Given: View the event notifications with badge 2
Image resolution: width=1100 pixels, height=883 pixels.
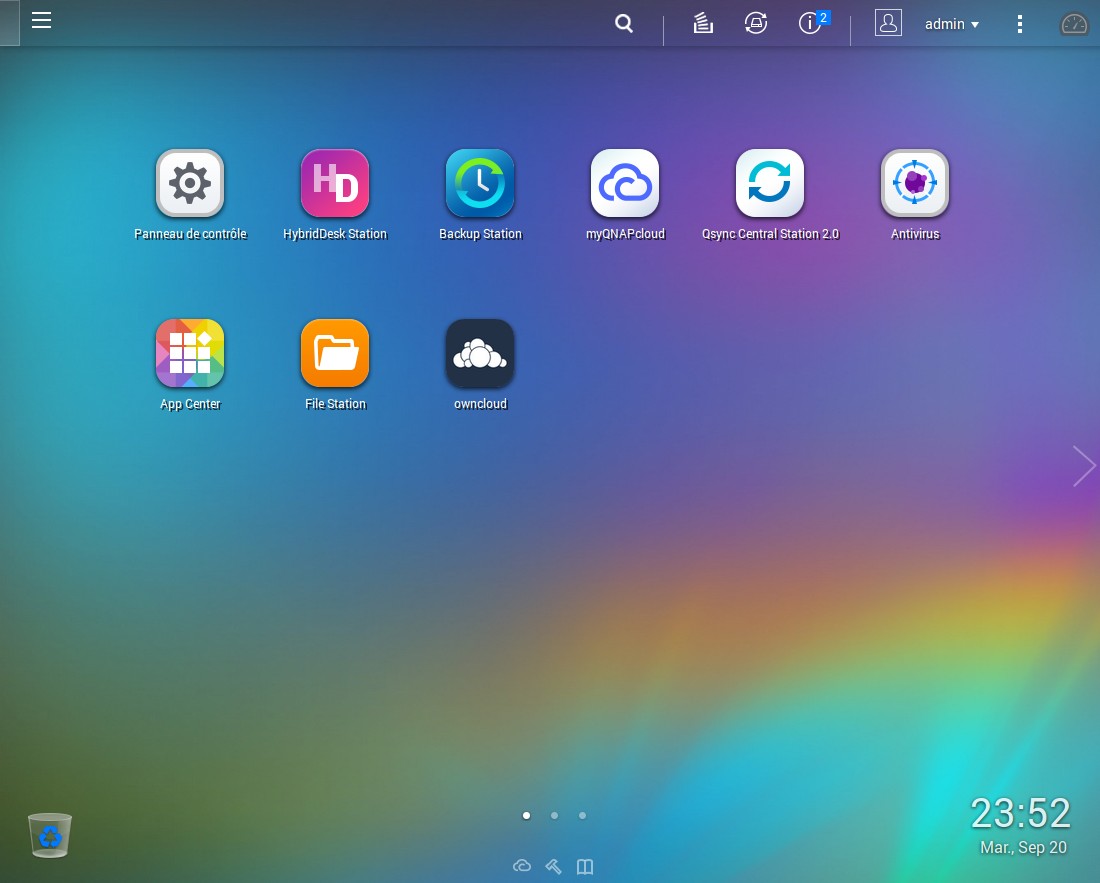Looking at the screenshot, I should pos(812,22).
